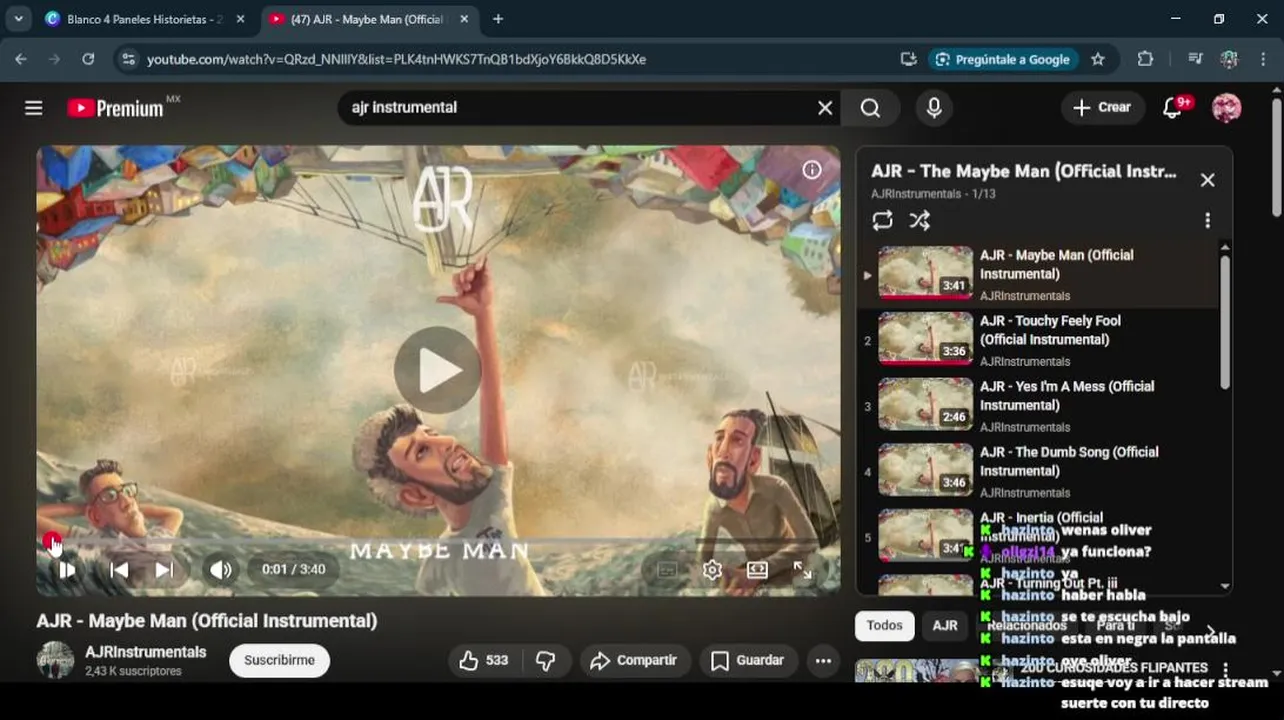Open media control icon in toolbar
This screenshot has width=1284, height=720.
coord(1195,59)
